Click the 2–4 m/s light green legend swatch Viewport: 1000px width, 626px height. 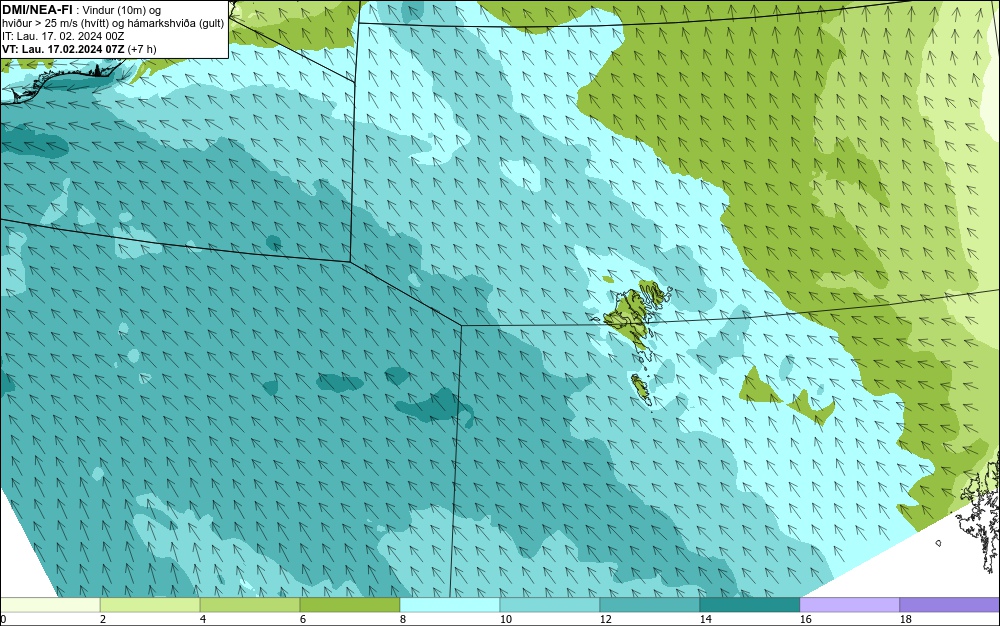[150, 605]
